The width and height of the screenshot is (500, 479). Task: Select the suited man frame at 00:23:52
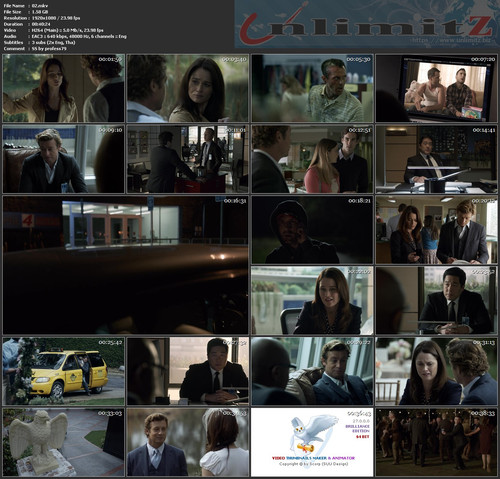(437, 300)
